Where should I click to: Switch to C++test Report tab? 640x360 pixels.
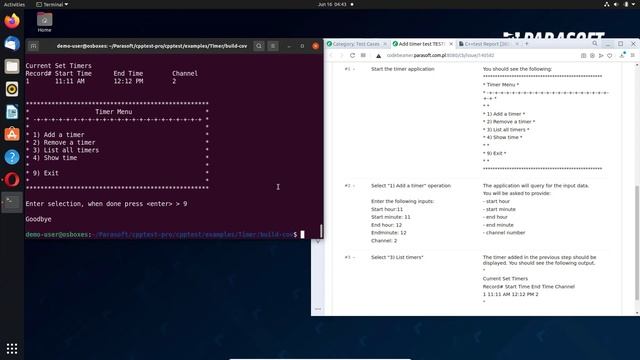pos(486,44)
